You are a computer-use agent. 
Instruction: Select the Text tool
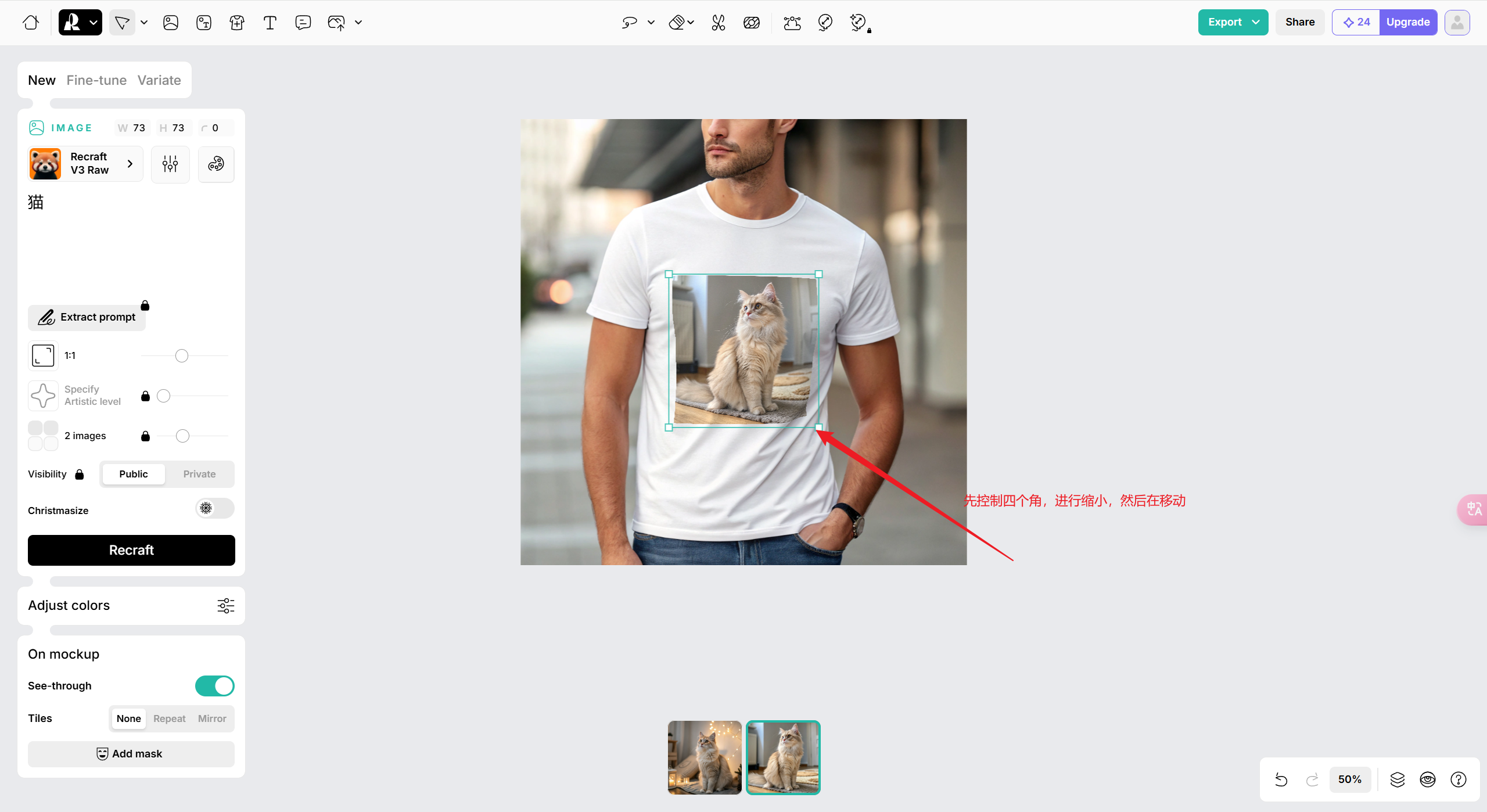click(x=270, y=22)
